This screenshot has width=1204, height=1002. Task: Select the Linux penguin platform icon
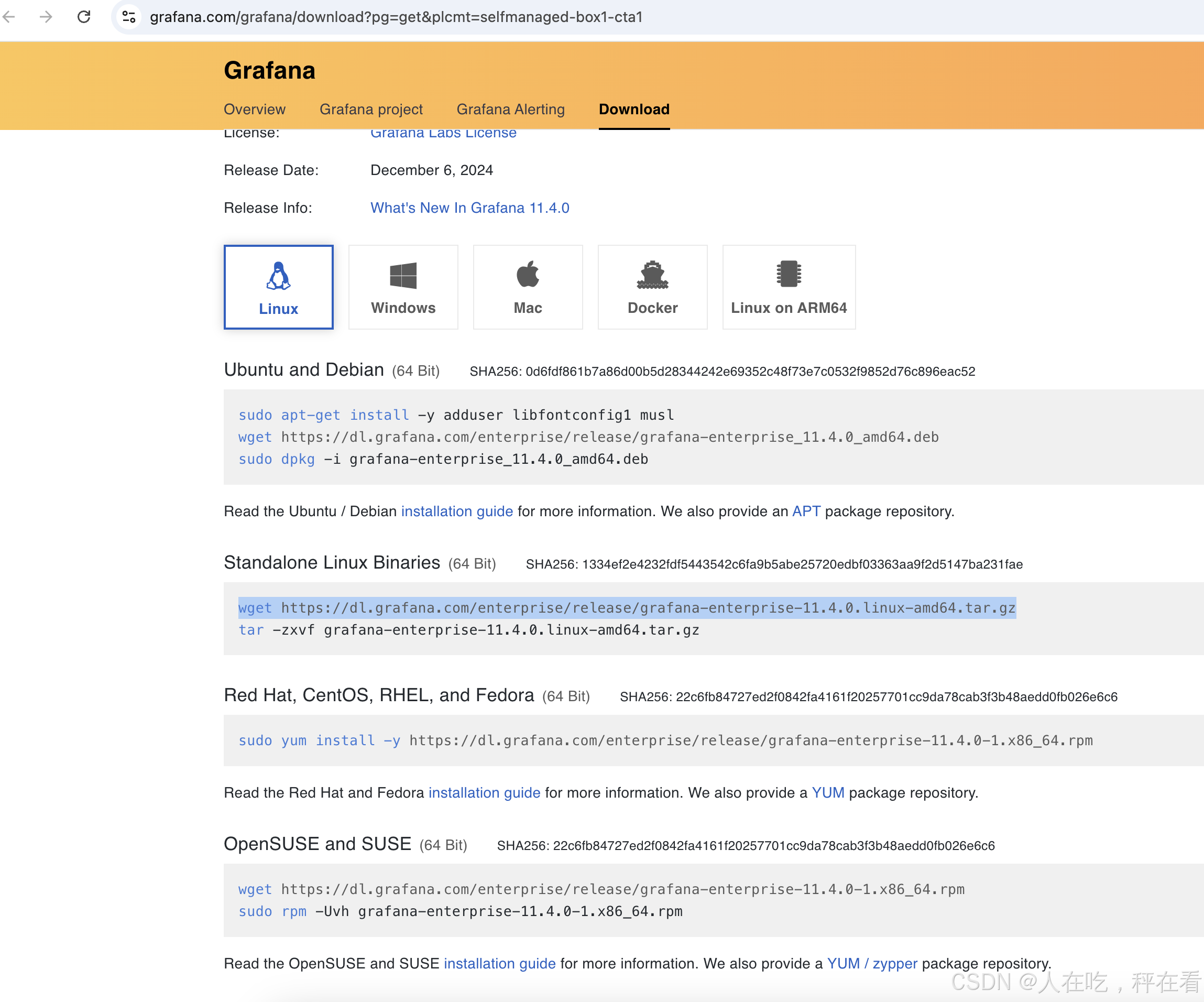coord(278,276)
